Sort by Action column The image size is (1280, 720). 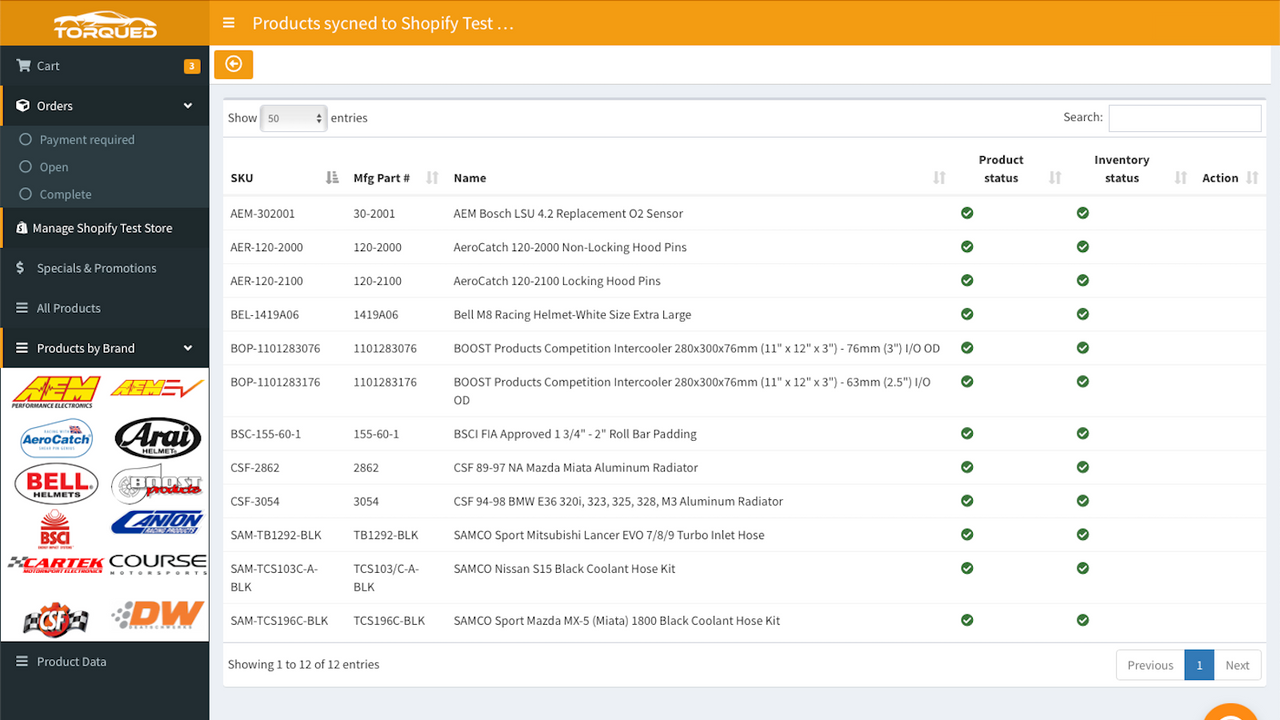pos(1229,178)
